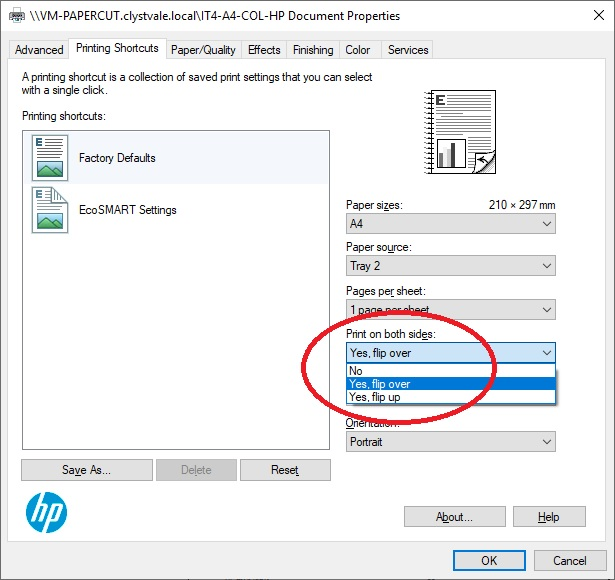Click the EcoSMART Settings shortcut icon
This screenshot has width=615, height=580.
(x=50, y=210)
